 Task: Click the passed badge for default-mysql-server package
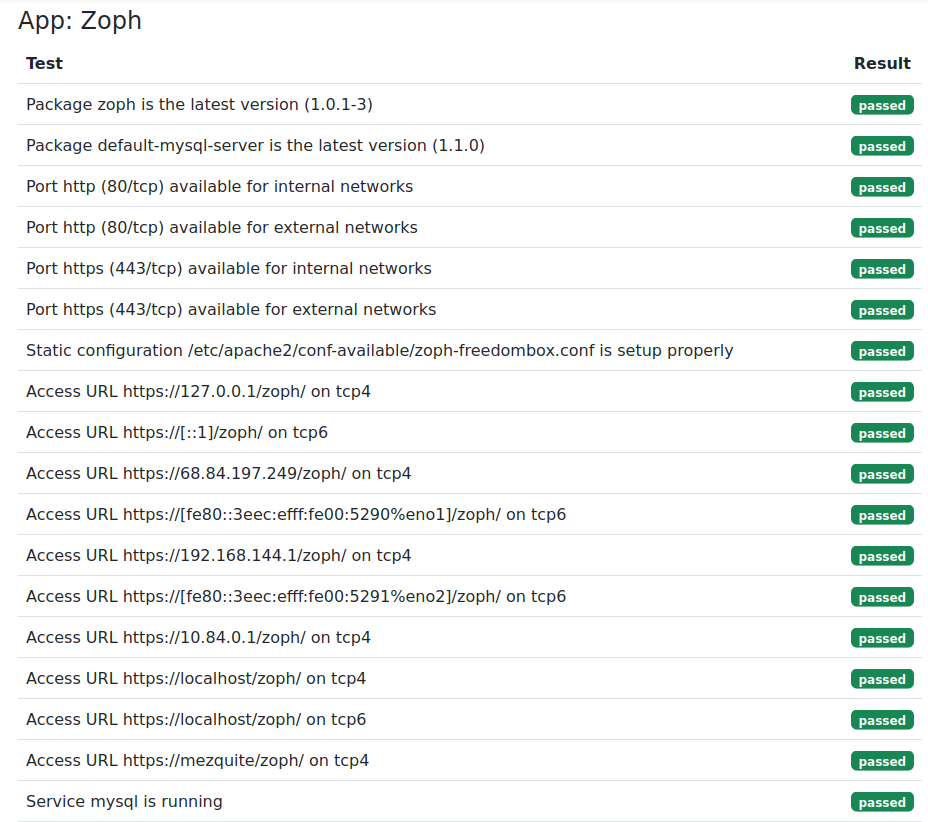881,146
